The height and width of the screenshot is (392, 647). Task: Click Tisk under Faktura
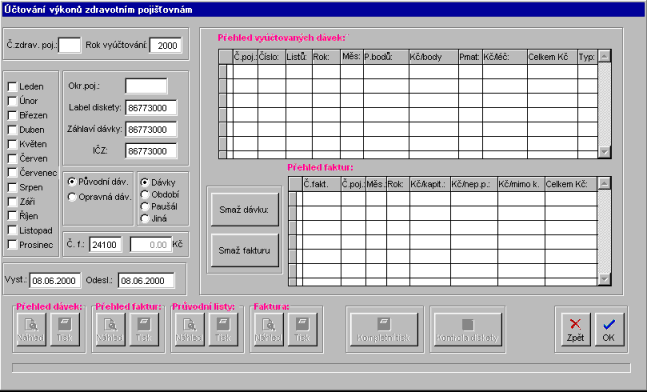302,329
